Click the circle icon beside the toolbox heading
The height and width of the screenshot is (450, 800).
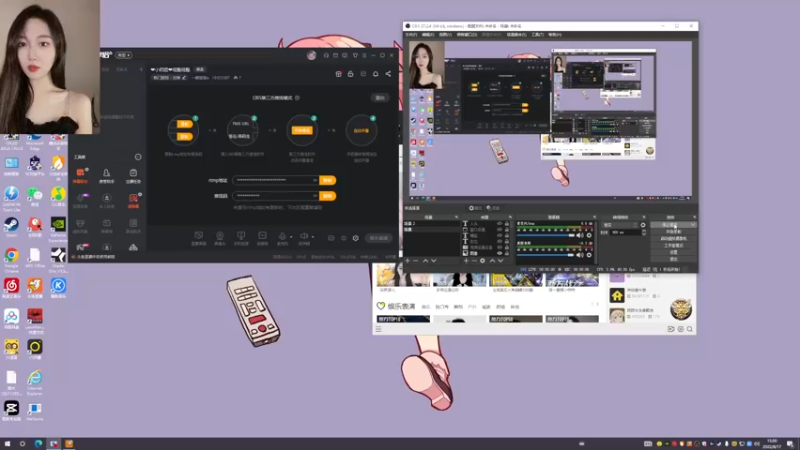point(138,157)
